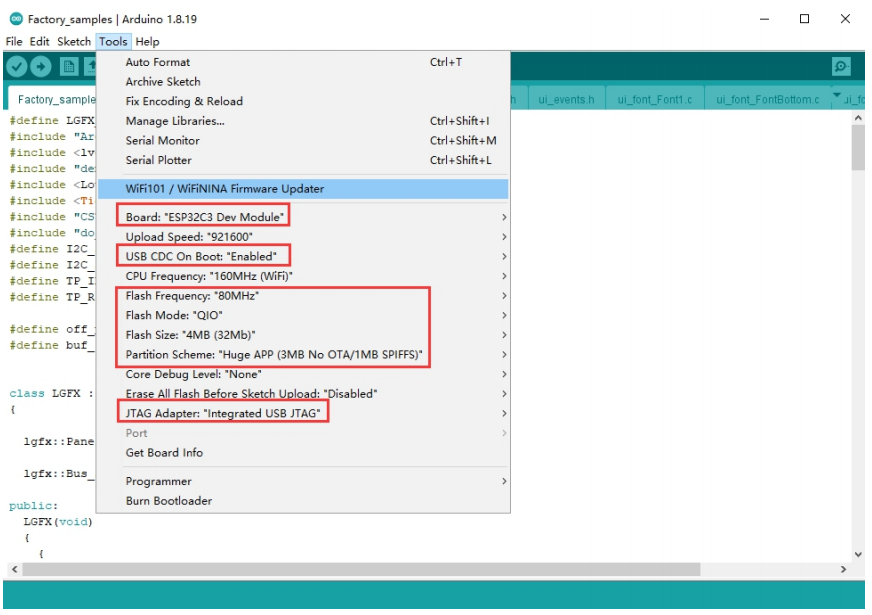Image resolution: width=872 pixels, height=615 pixels.
Task: Open Manage Libraries...
Action: 303,121
